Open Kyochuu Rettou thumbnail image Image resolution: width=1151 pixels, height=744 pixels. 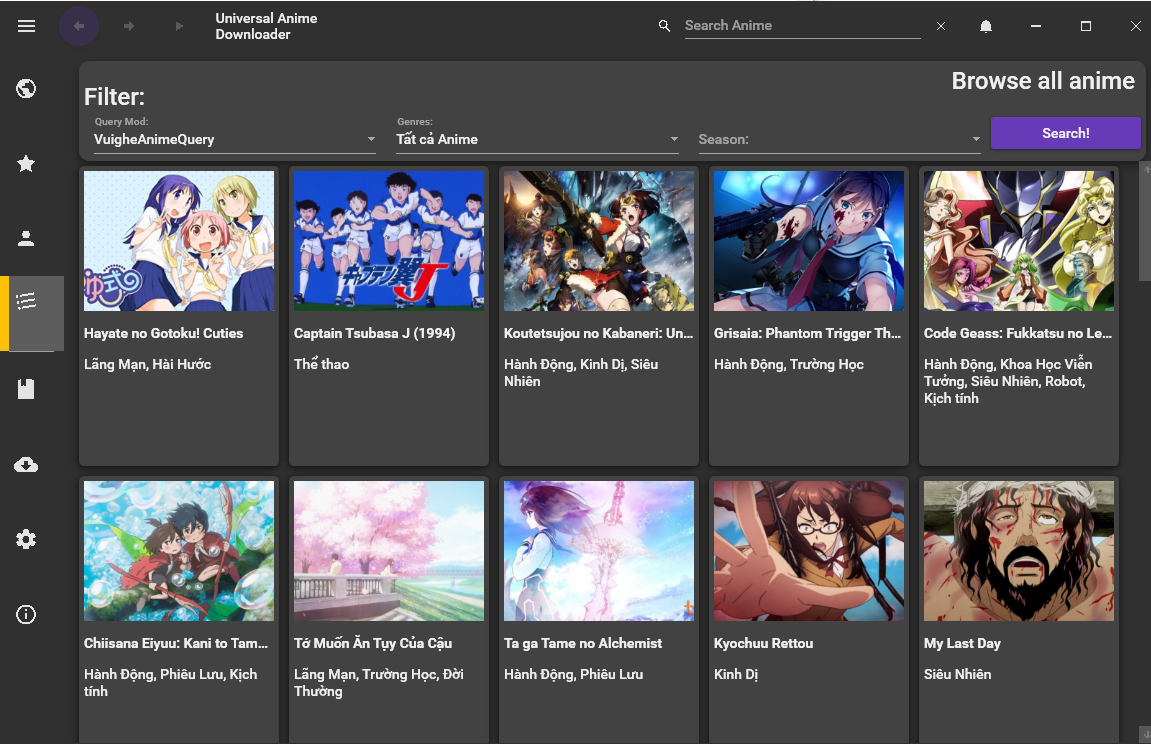(x=809, y=551)
